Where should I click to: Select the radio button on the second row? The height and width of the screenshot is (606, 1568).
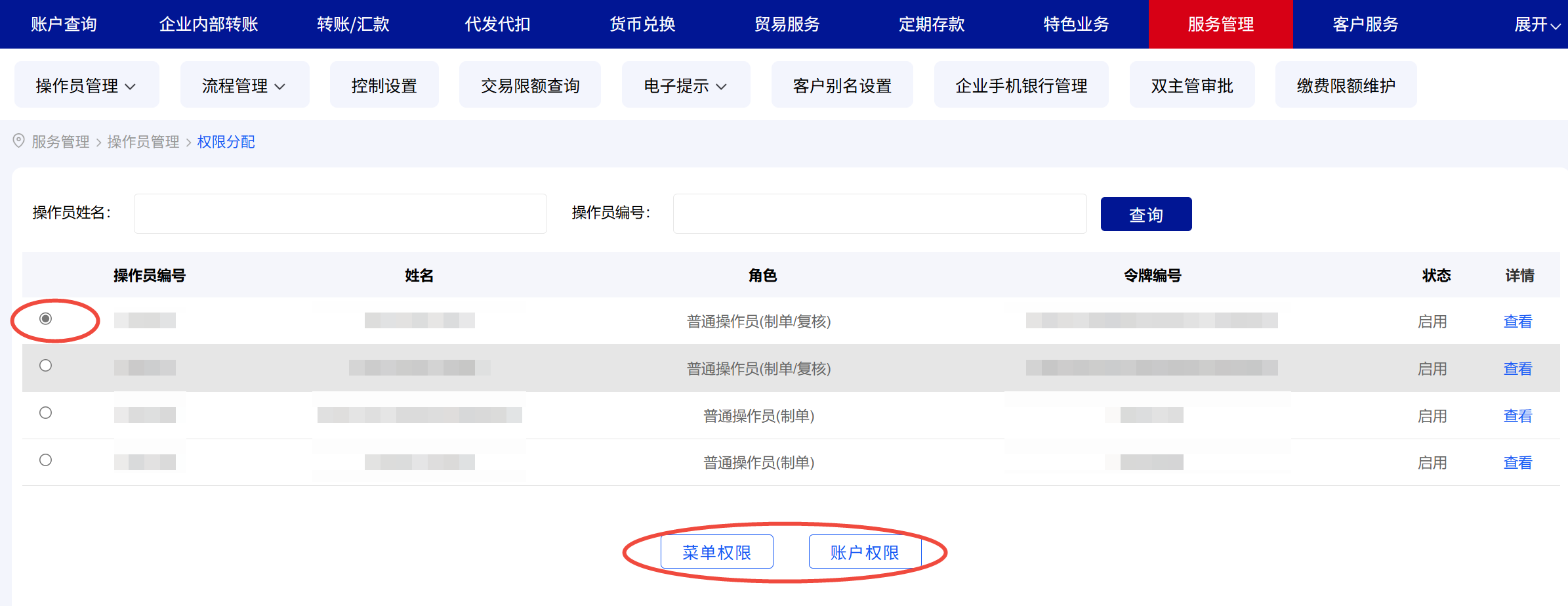[45, 366]
